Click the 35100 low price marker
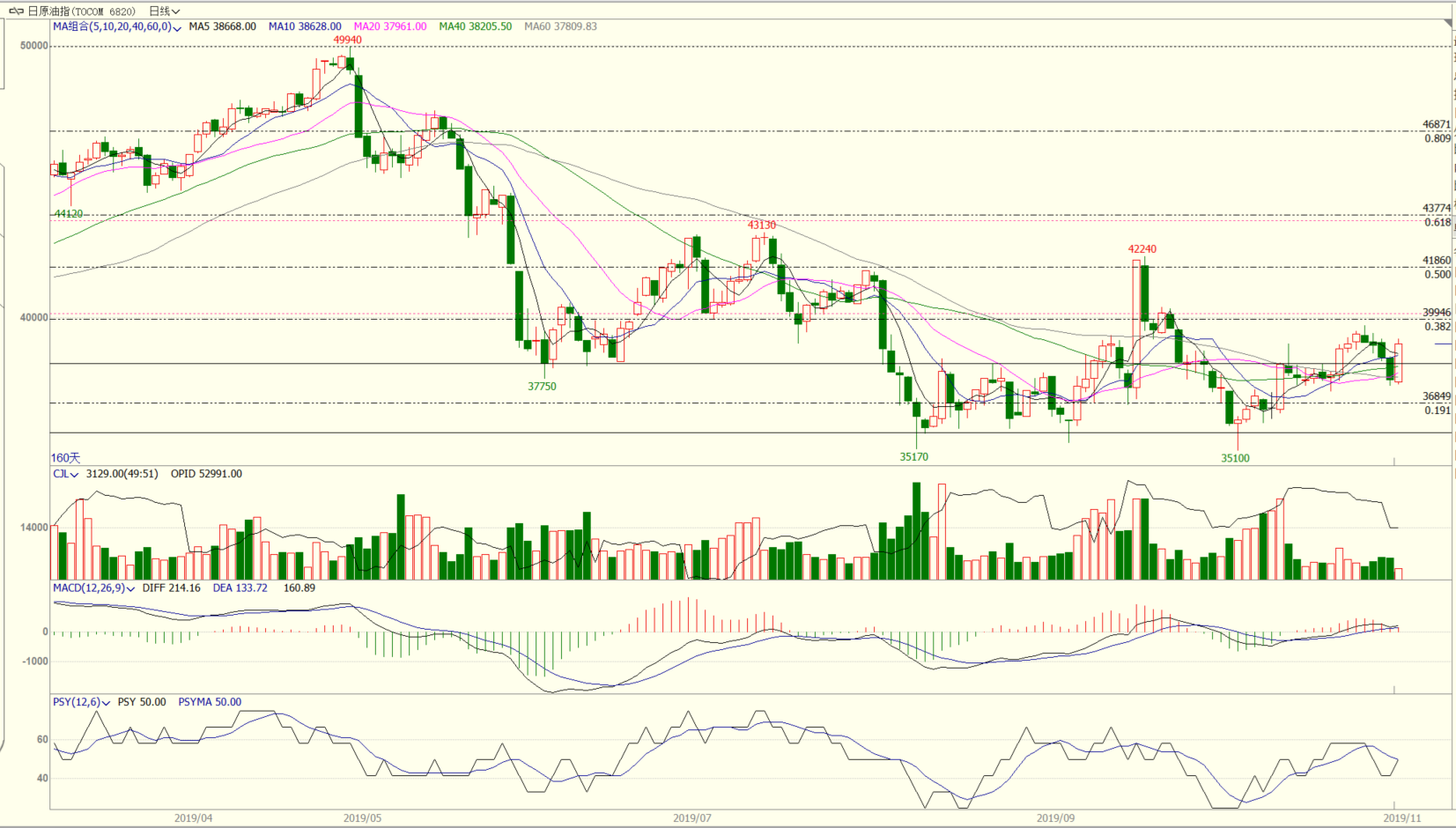This screenshot has height=828, width=1456. point(1235,458)
